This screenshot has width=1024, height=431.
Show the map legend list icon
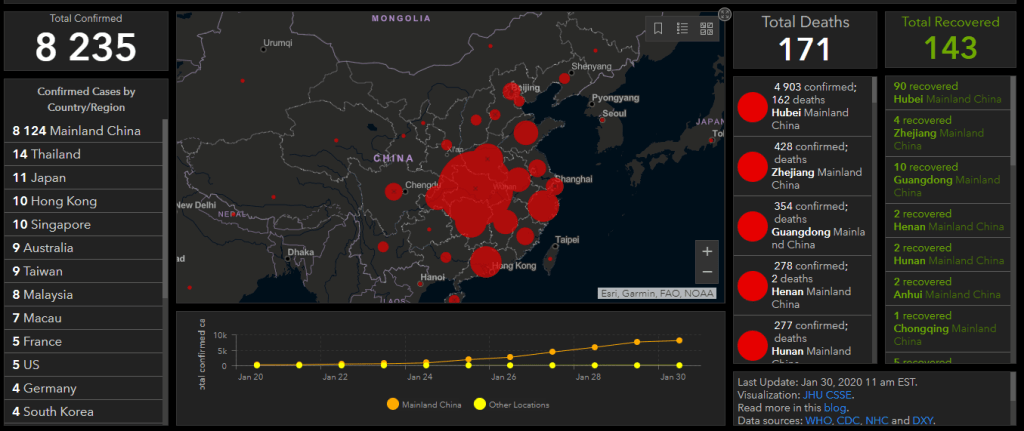(683, 28)
